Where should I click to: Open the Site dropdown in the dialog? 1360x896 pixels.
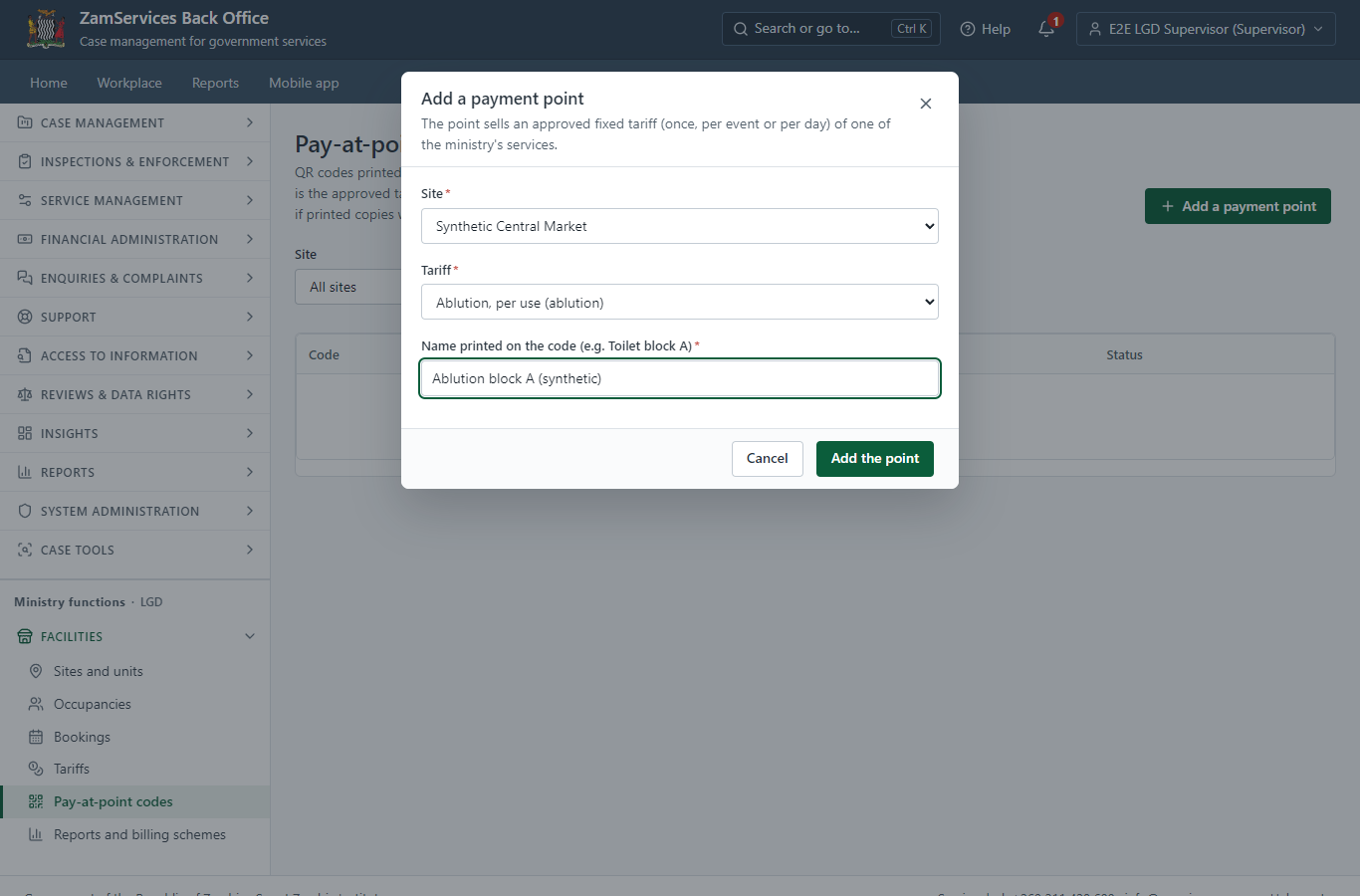[680, 226]
